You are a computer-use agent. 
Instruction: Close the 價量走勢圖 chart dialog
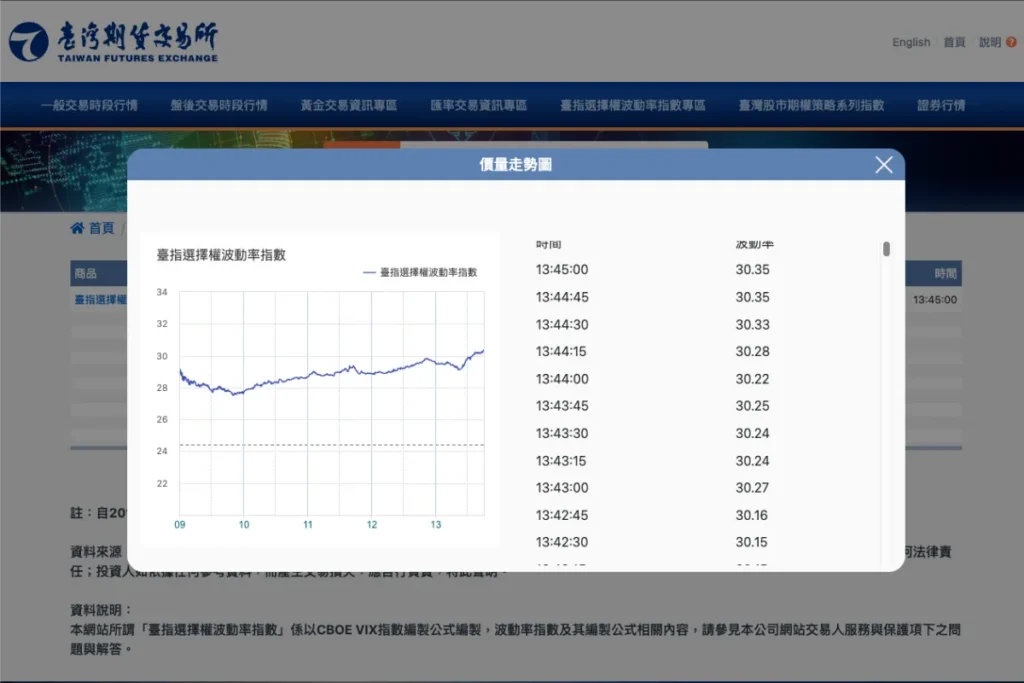(883, 164)
